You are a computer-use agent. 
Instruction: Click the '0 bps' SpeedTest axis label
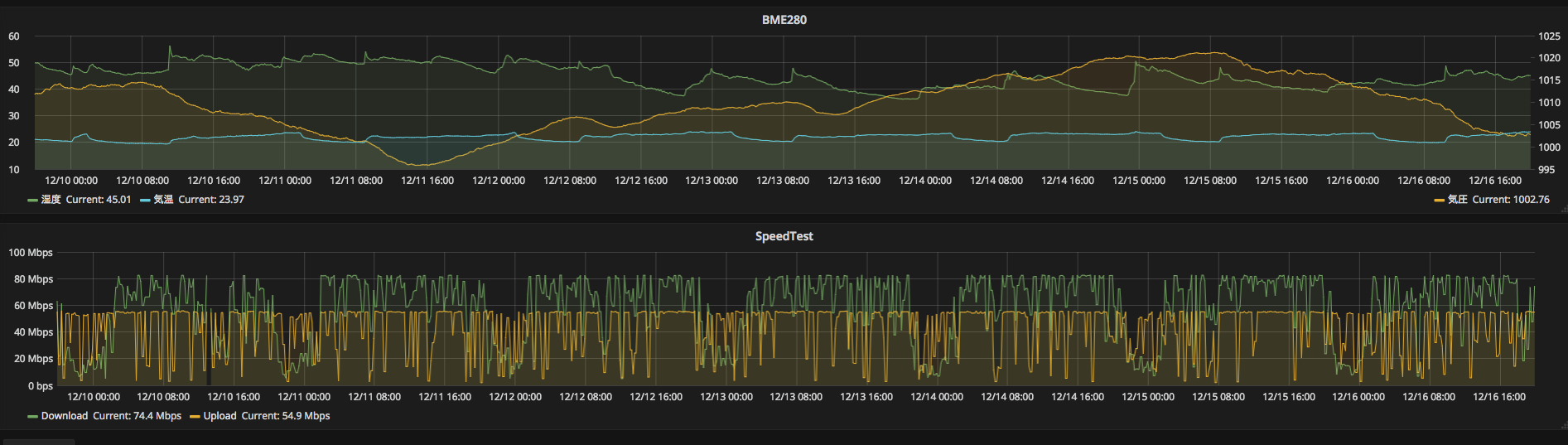point(41,386)
